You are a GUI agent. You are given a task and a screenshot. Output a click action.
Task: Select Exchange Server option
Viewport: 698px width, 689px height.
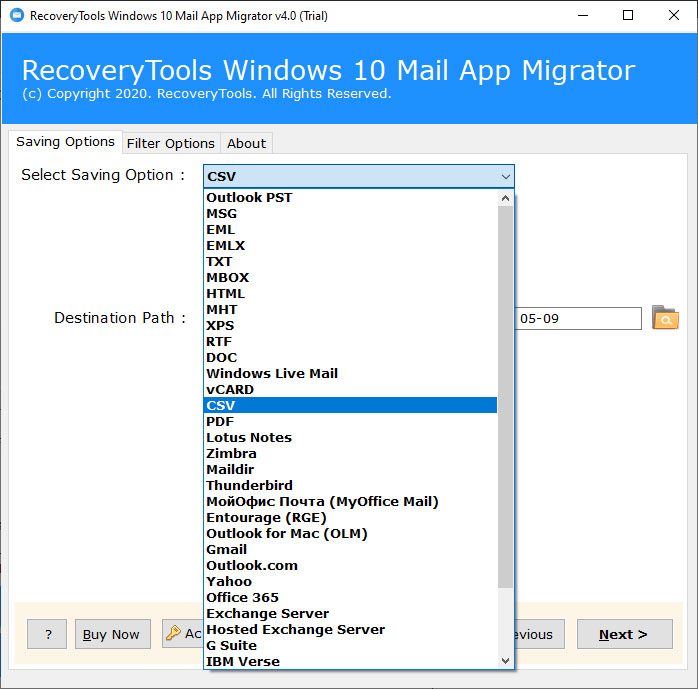point(350,613)
